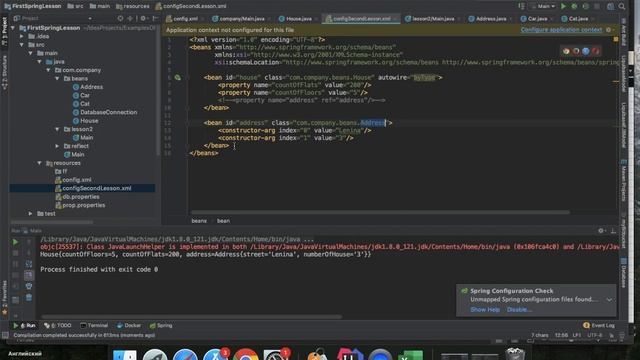Open in Chrome browser icon in editor

(x=566, y=51)
